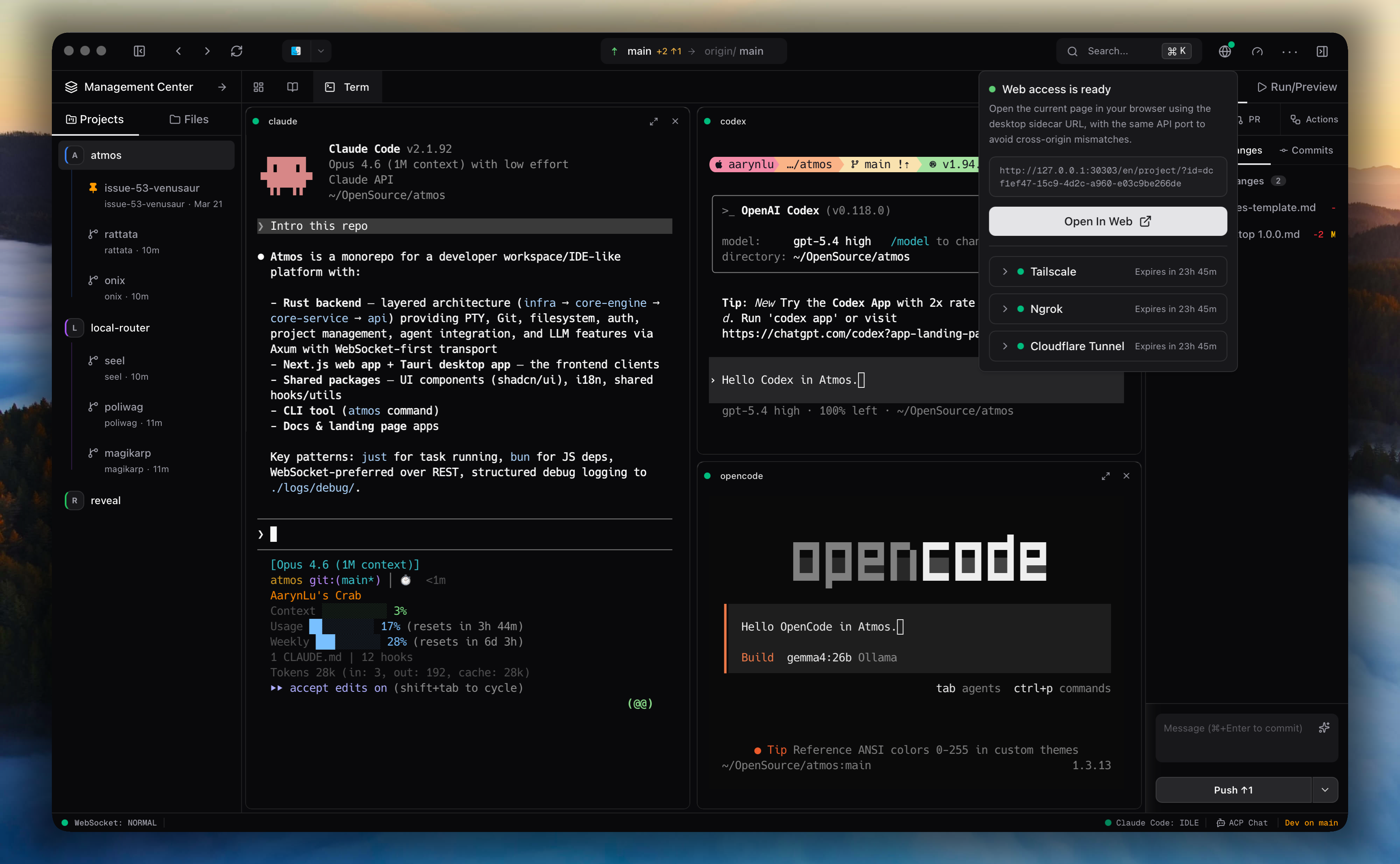Click the gauge usage icon
Screen dimensions: 1400x864
tap(1257, 51)
